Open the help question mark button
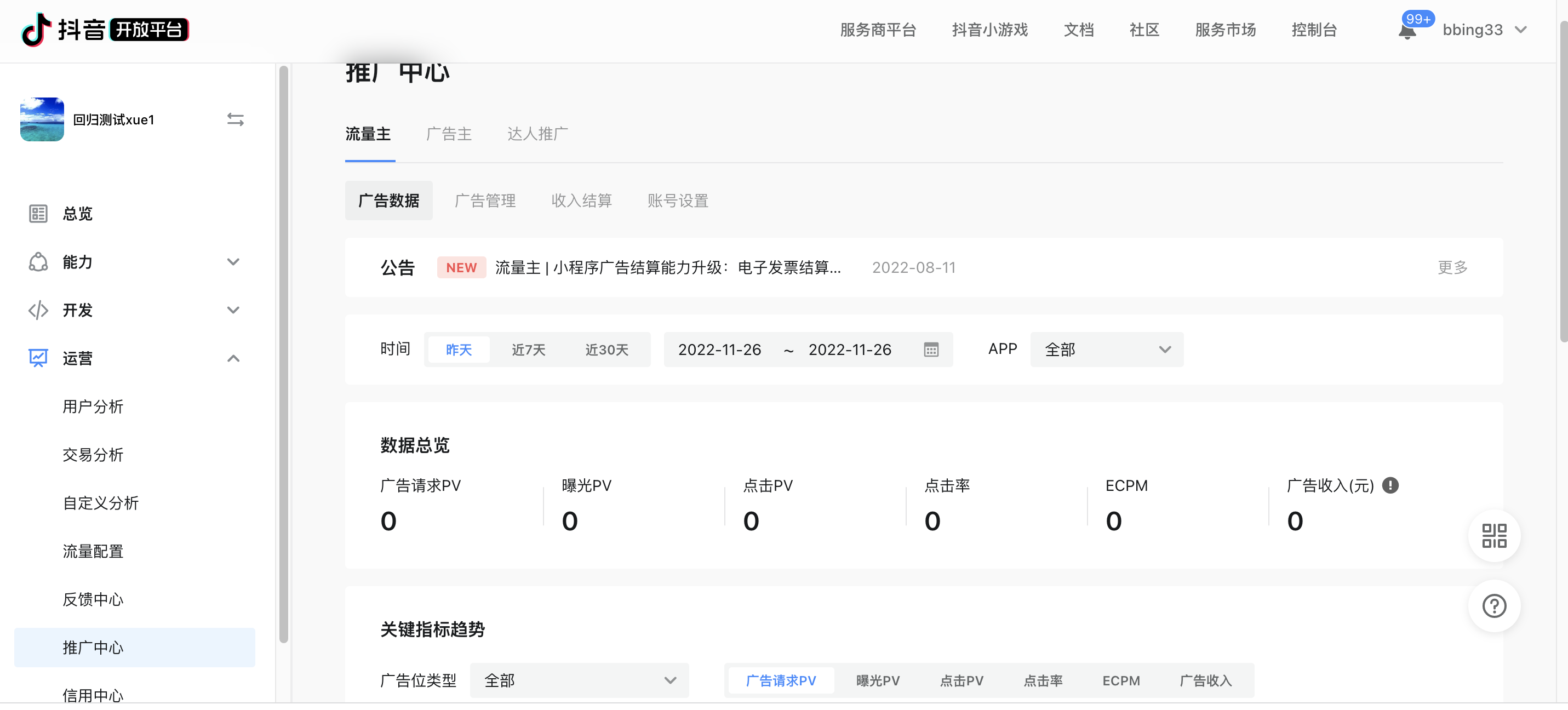Screen dimensions: 1568x710 (1493, 606)
